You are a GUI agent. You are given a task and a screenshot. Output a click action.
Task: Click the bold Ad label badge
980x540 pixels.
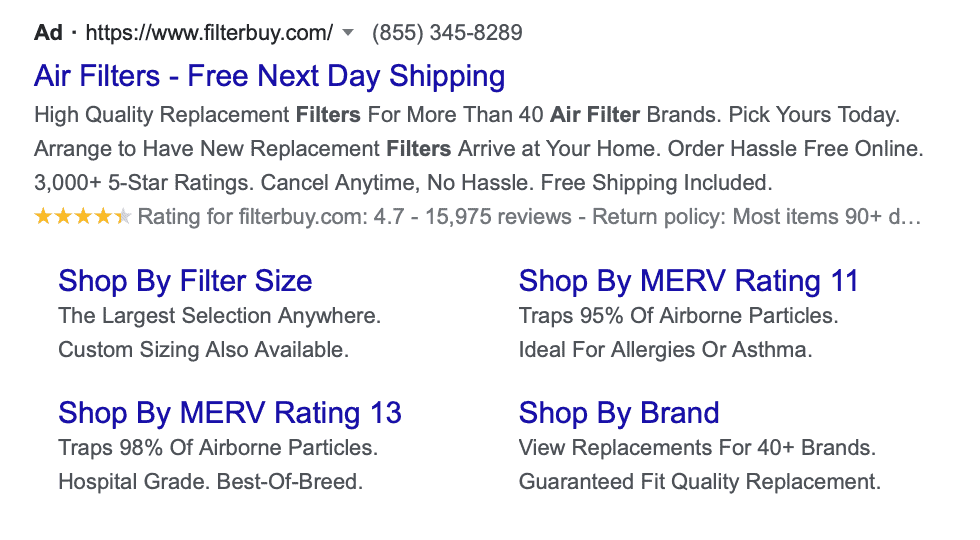tap(48, 32)
